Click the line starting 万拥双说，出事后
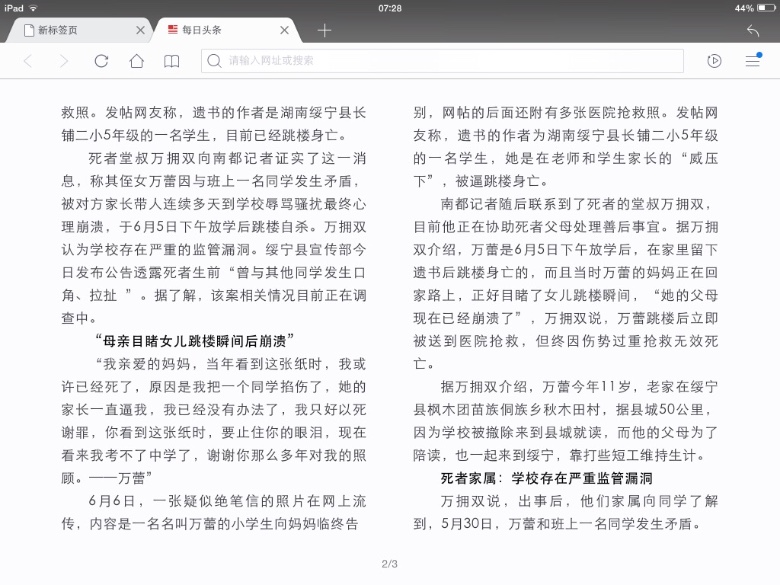780x585 pixels. [579, 501]
